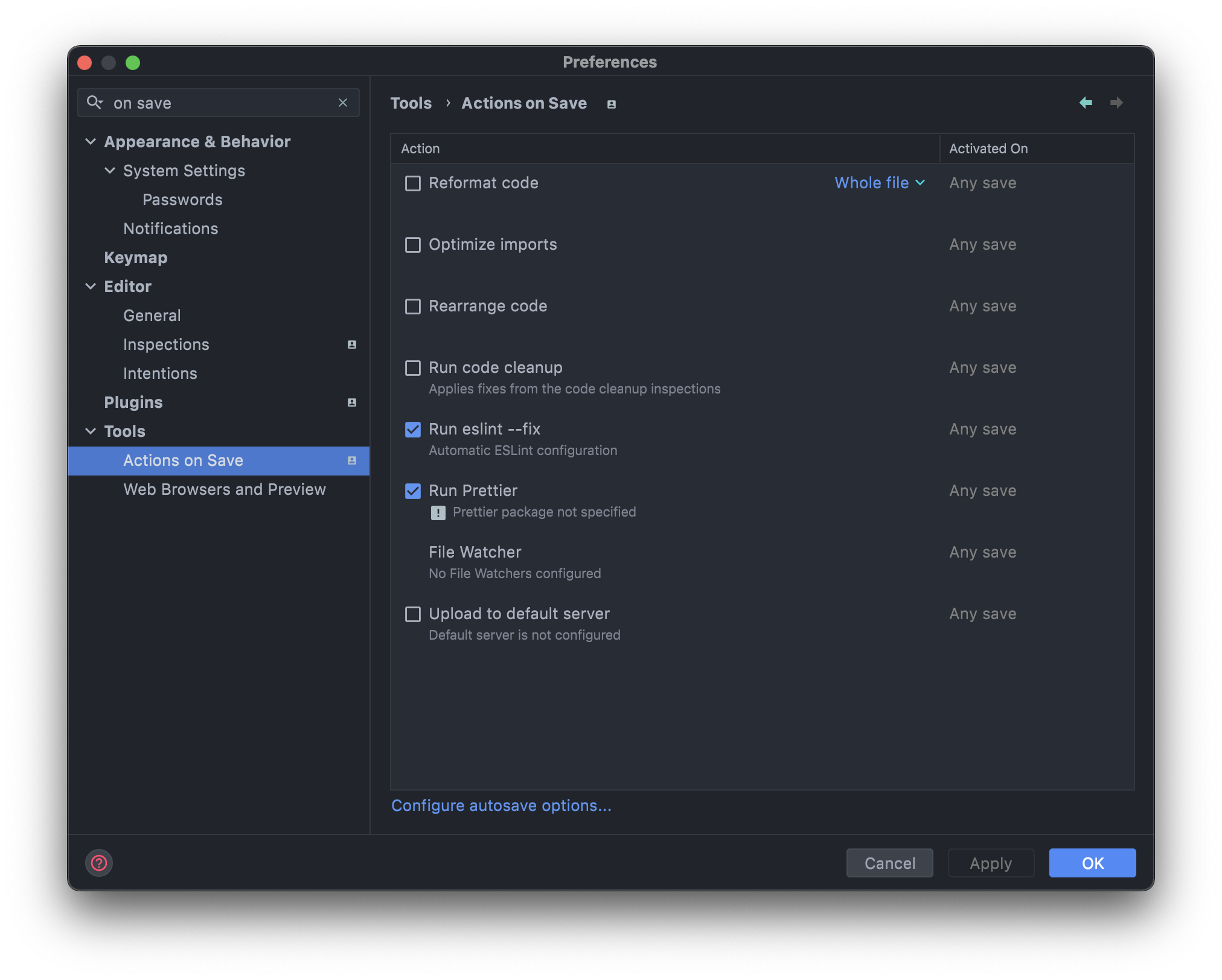Click the Prettier warning exclamation icon
The width and height of the screenshot is (1222, 980).
click(438, 513)
